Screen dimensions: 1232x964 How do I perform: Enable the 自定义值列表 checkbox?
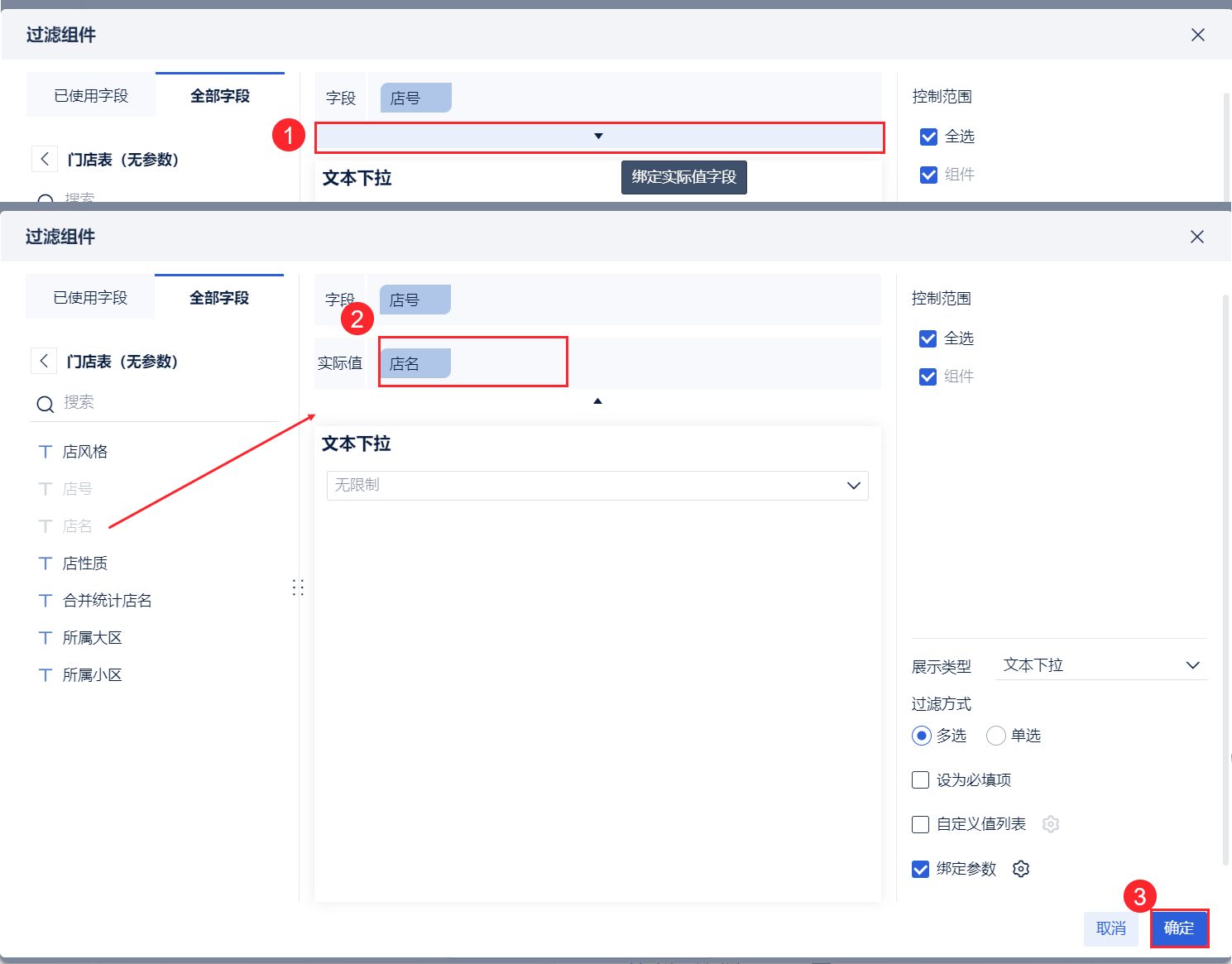point(920,824)
